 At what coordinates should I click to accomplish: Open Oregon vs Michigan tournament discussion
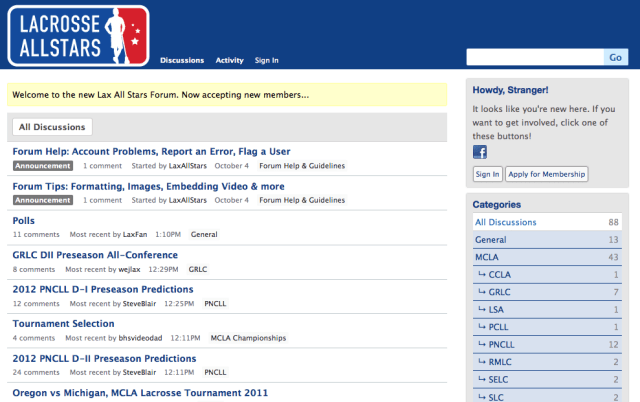[140, 393]
